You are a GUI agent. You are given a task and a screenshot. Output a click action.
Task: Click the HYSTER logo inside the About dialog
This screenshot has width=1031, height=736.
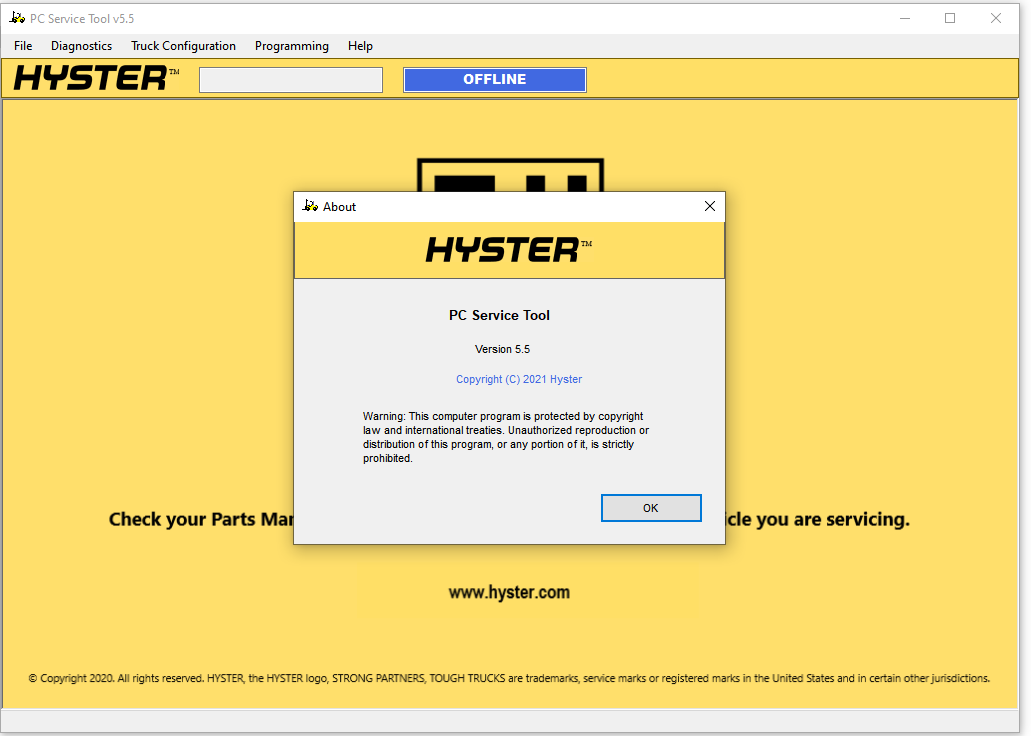coord(508,250)
